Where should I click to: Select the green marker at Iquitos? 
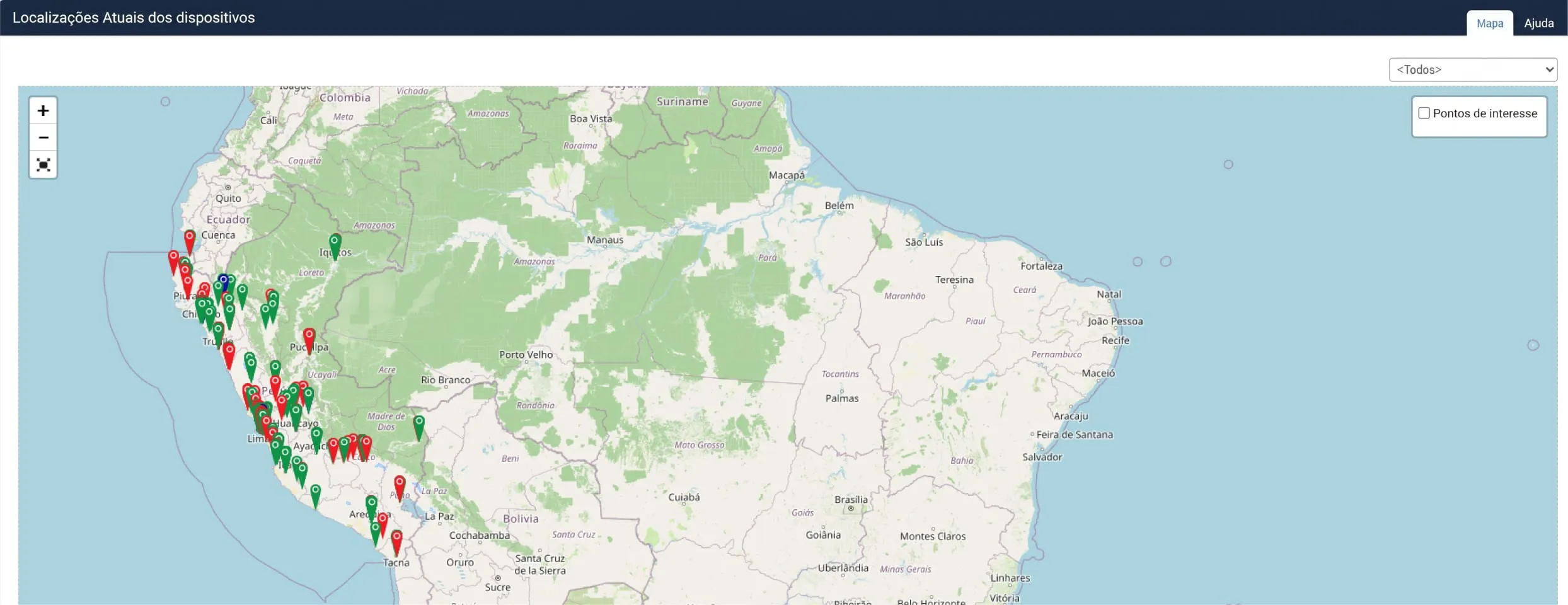pyautogui.click(x=335, y=246)
